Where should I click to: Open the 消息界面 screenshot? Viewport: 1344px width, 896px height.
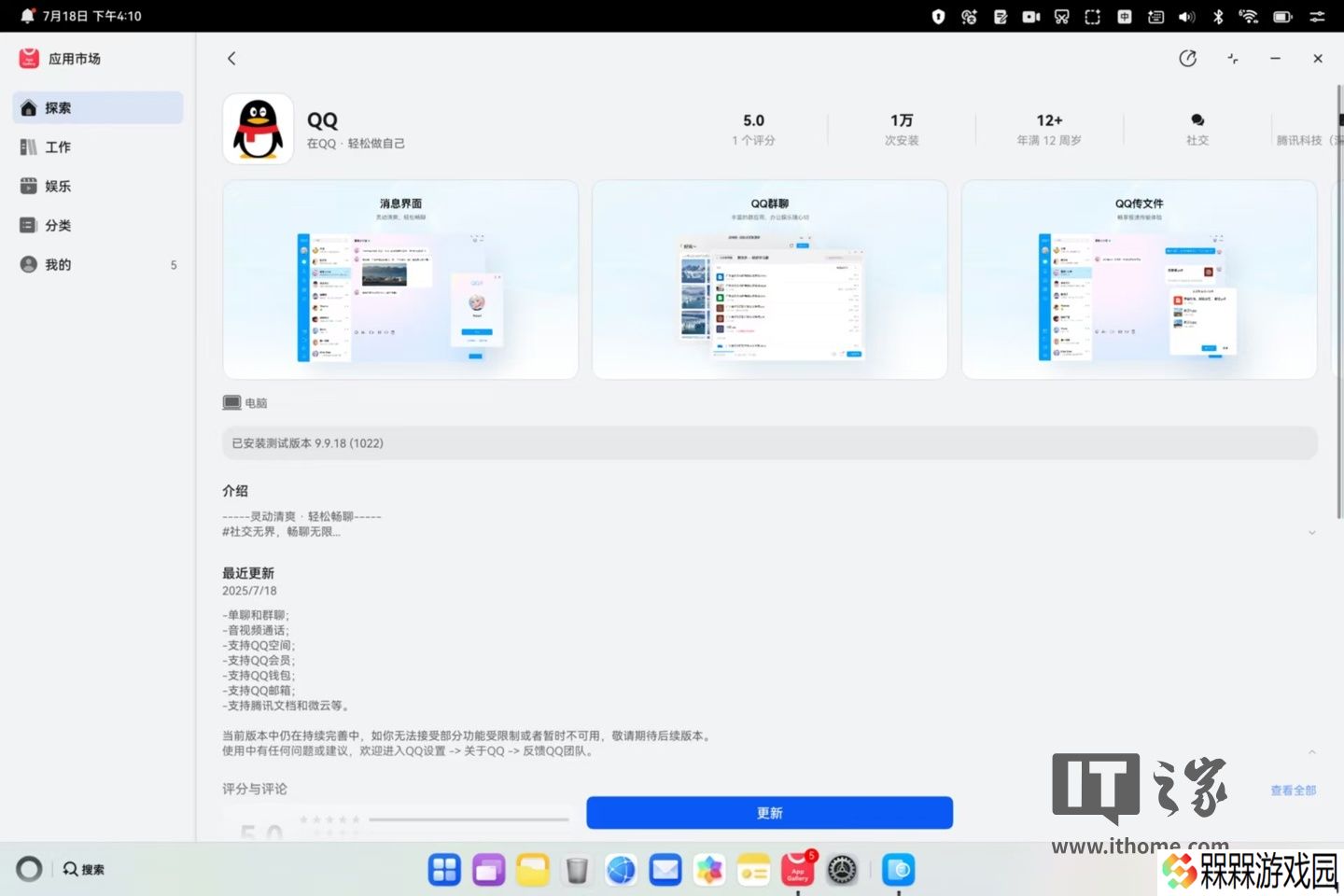[x=400, y=280]
